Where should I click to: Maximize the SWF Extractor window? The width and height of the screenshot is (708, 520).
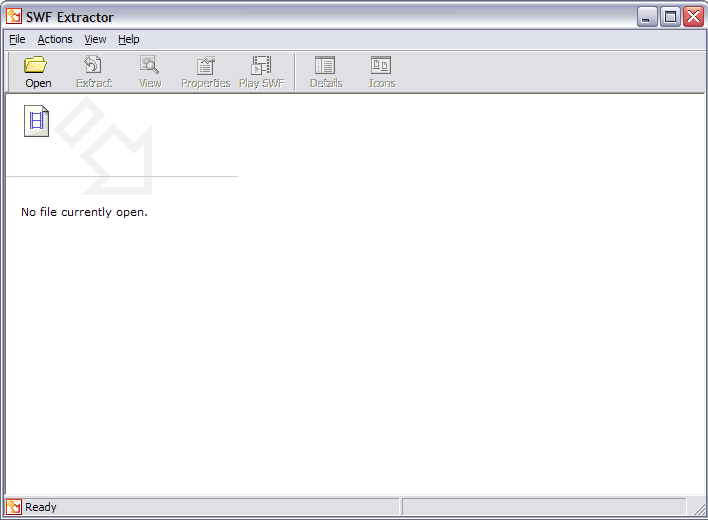(670, 17)
